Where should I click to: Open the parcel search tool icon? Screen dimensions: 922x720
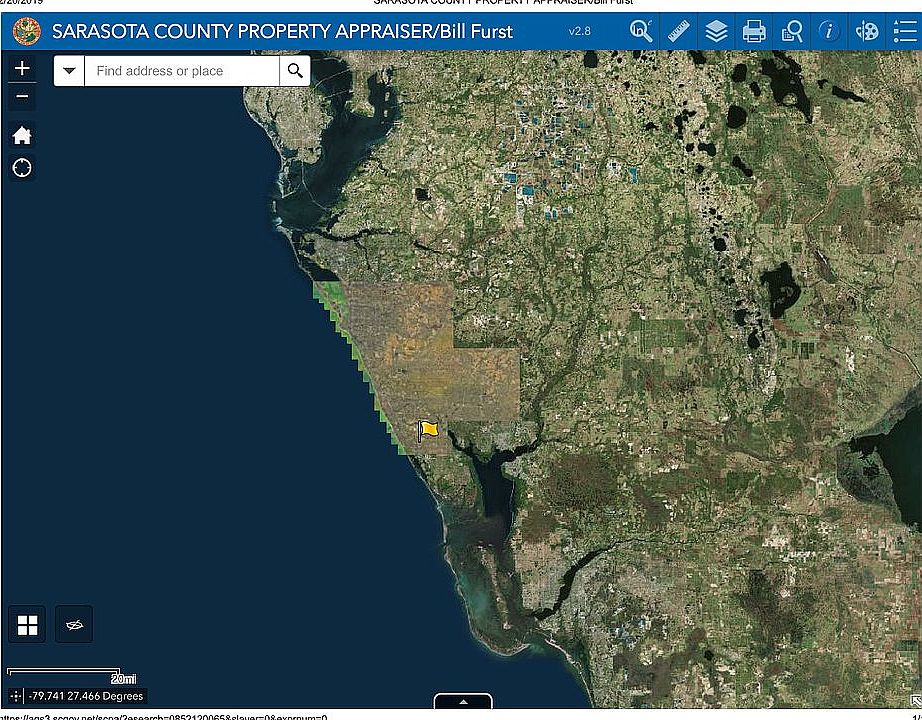pyautogui.click(x=791, y=31)
